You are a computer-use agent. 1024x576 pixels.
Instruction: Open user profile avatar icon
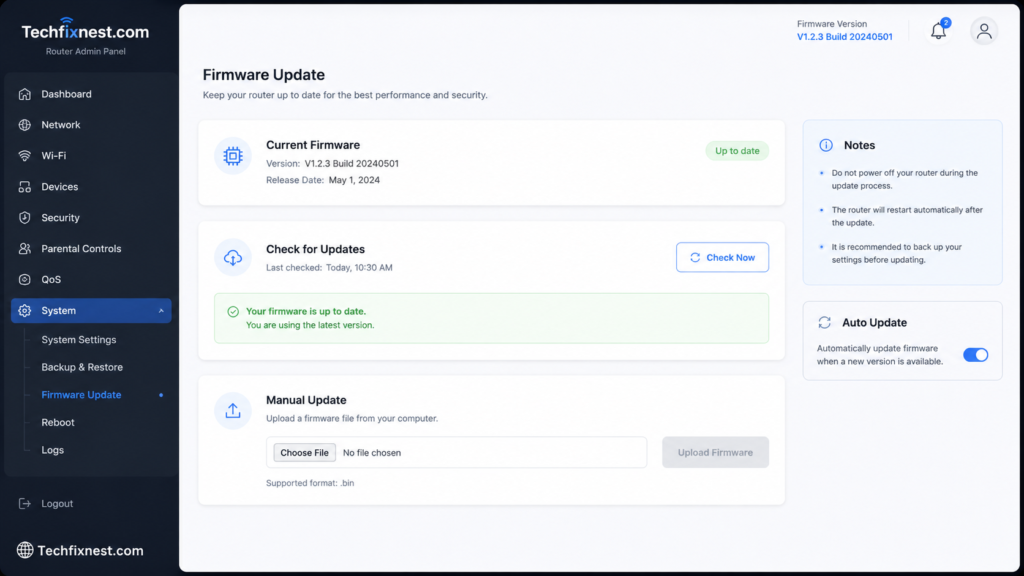(984, 31)
